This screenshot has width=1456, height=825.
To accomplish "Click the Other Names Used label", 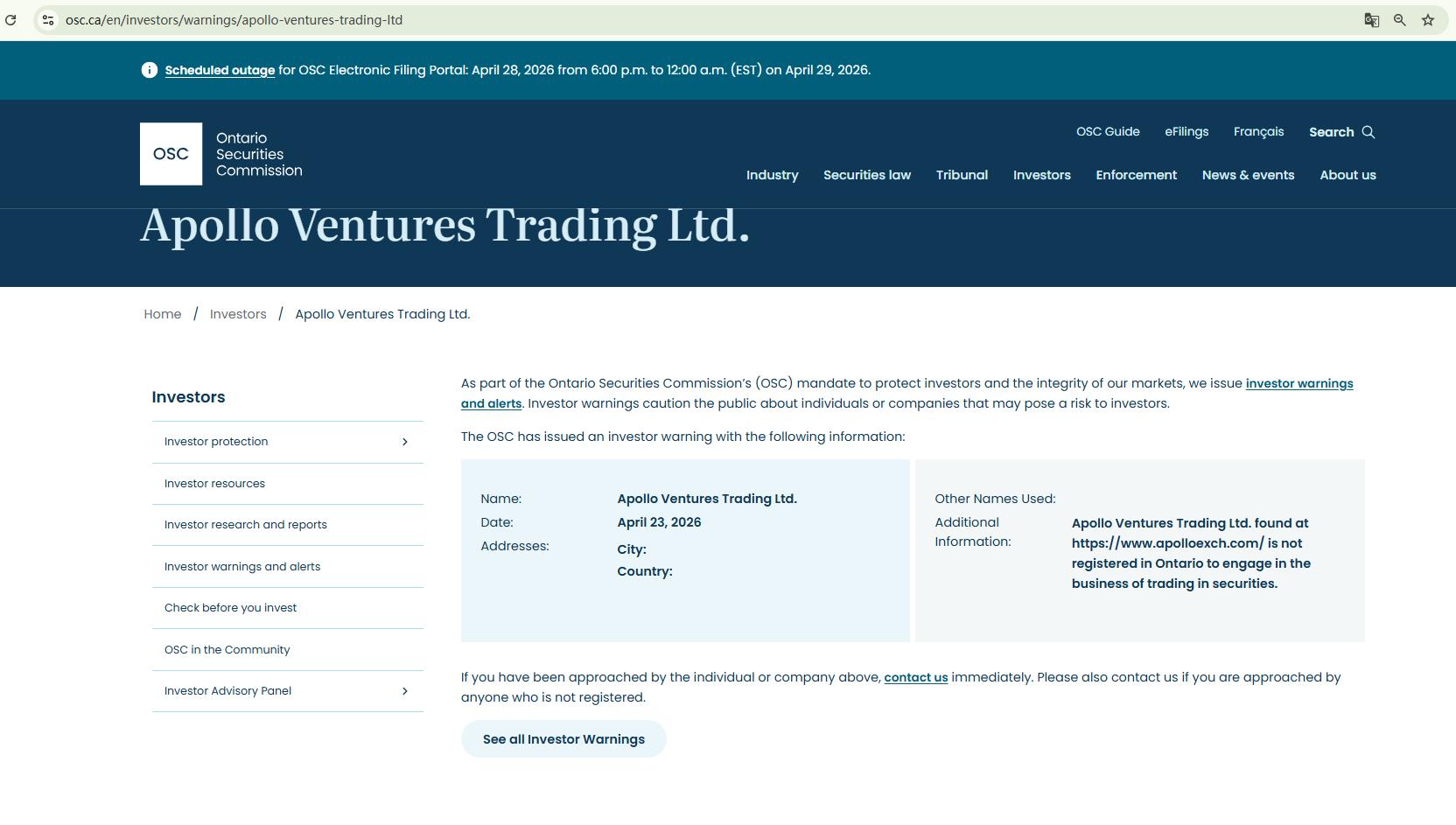I will coord(995,499).
